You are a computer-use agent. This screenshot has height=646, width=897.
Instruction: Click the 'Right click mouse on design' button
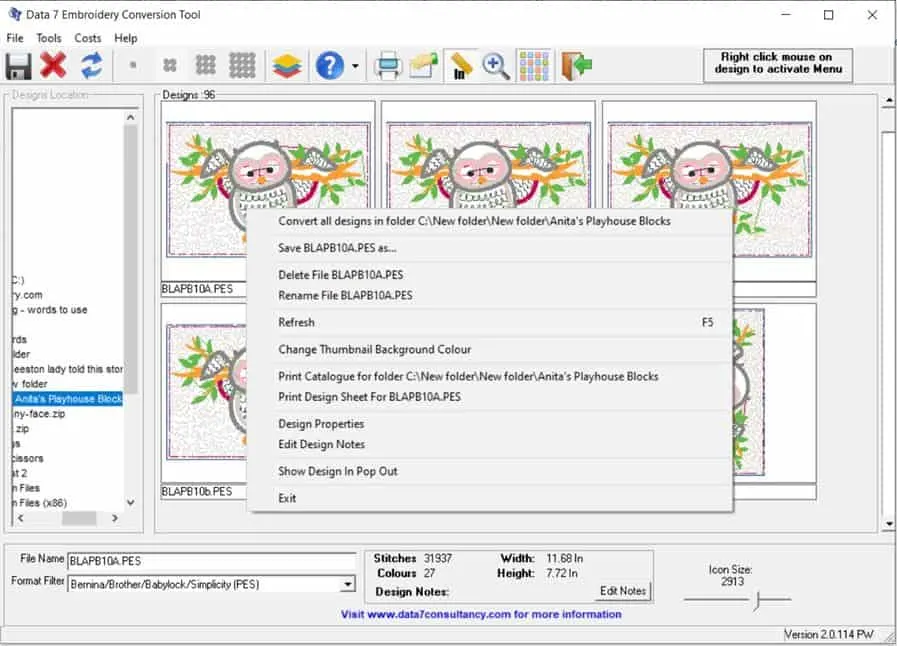pyautogui.click(x=777, y=65)
